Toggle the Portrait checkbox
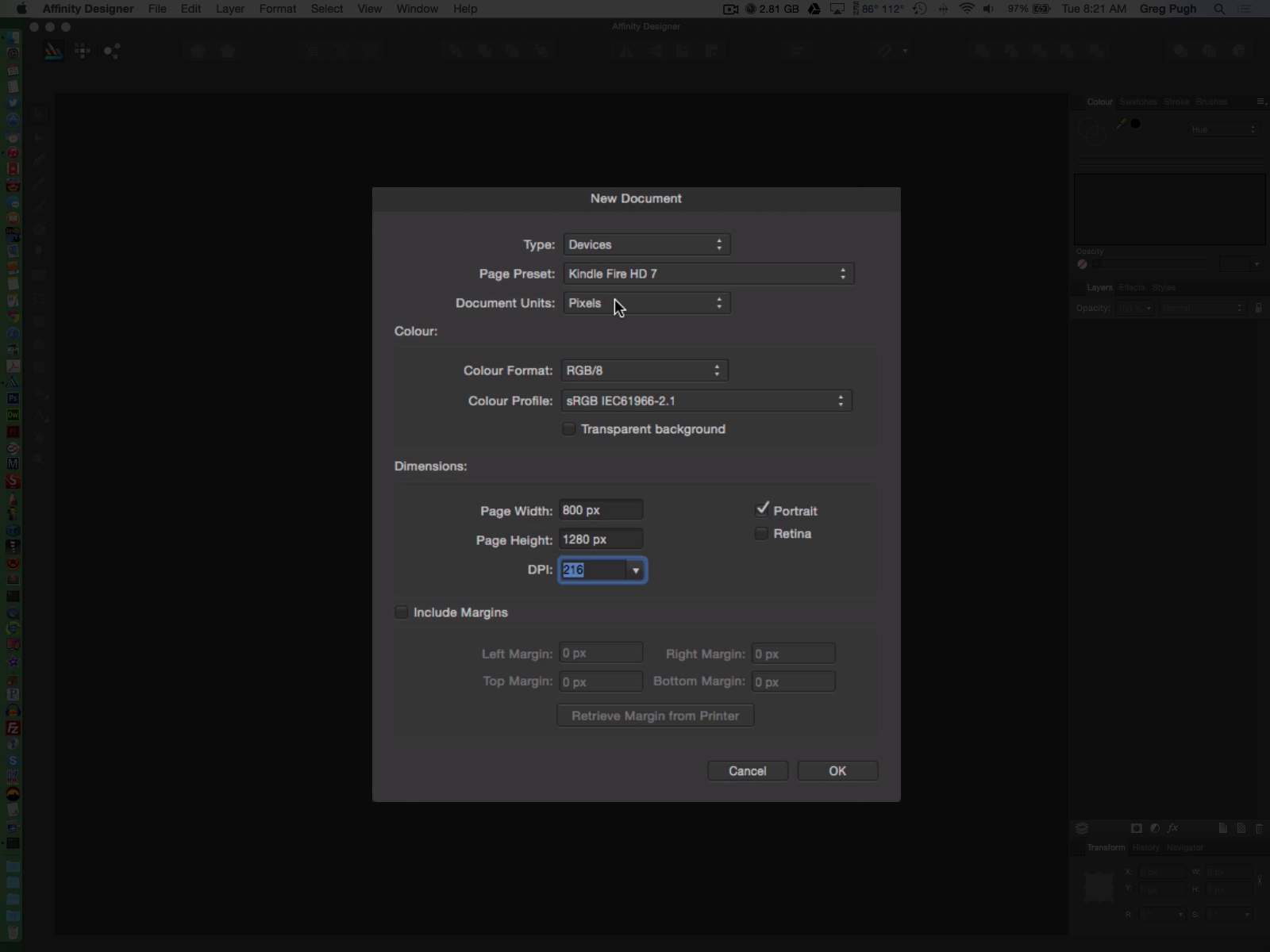 [x=762, y=509]
